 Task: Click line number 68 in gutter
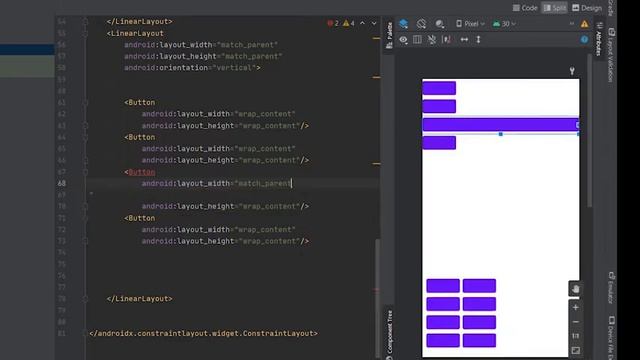[61, 184]
